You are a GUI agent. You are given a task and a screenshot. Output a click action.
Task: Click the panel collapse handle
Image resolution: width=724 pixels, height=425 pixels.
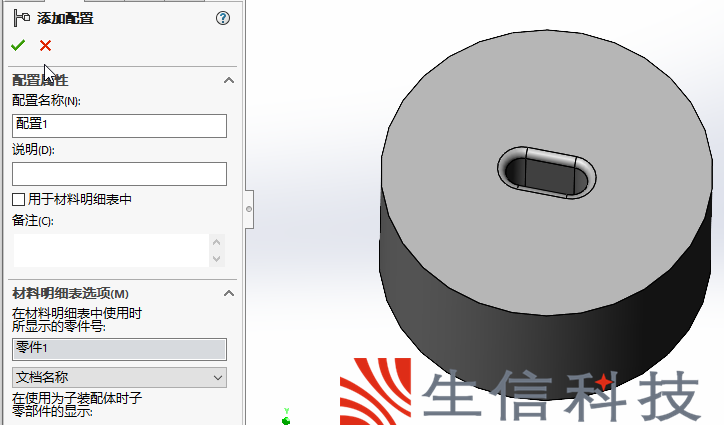[249, 209]
